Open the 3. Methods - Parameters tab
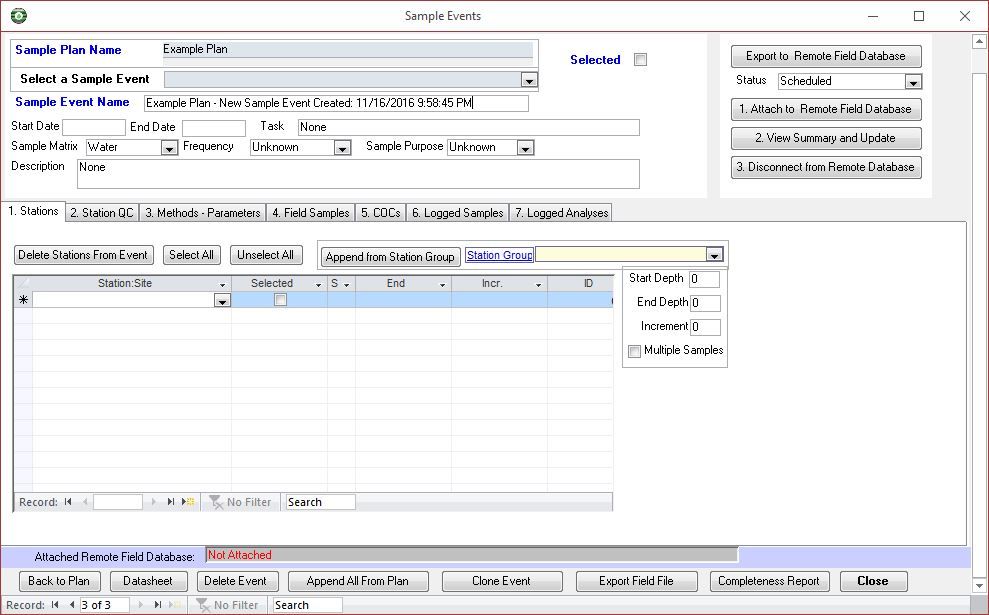Image resolution: width=989 pixels, height=615 pixels. [x=202, y=213]
